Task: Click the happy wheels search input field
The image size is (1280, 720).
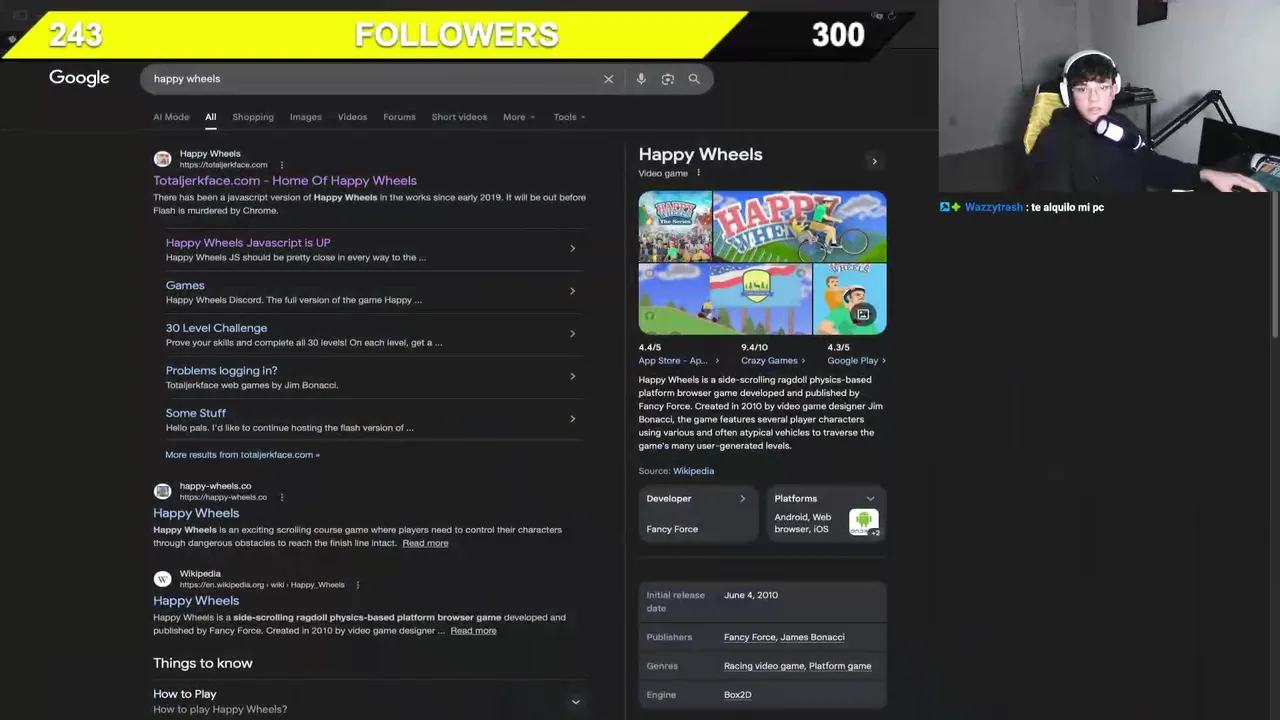Action: 370,79
